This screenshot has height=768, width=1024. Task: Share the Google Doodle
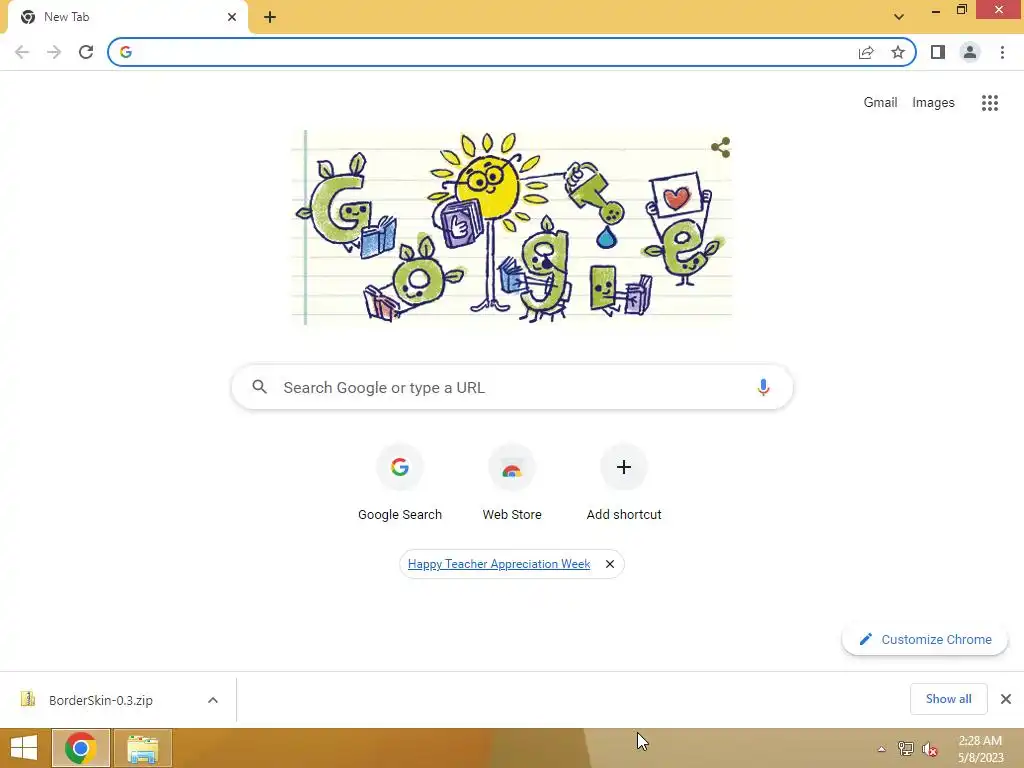pos(720,147)
